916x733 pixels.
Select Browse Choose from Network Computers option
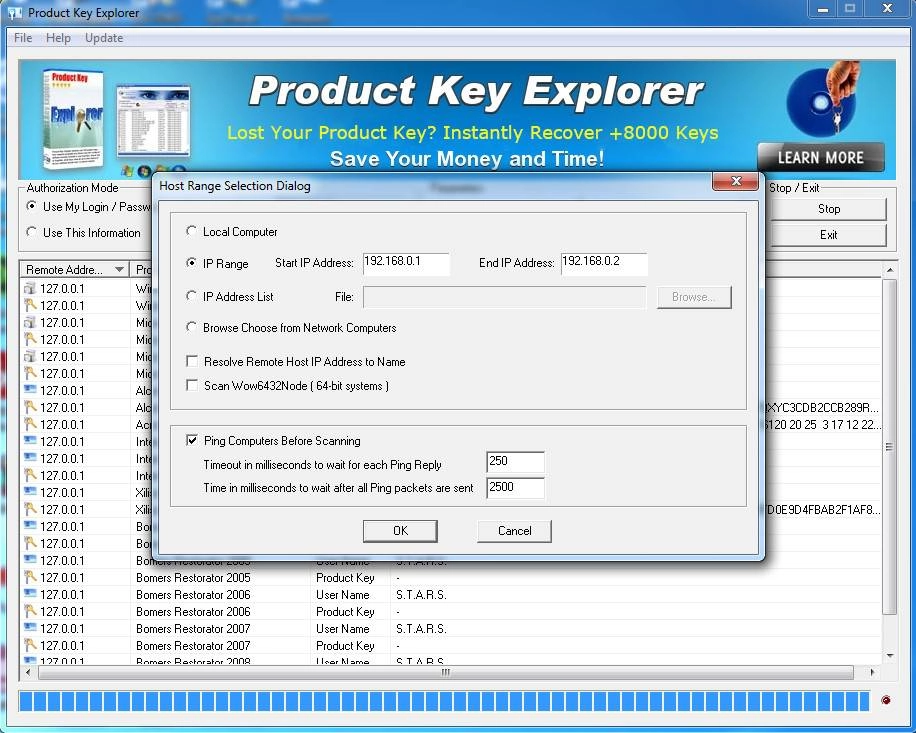pos(191,327)
